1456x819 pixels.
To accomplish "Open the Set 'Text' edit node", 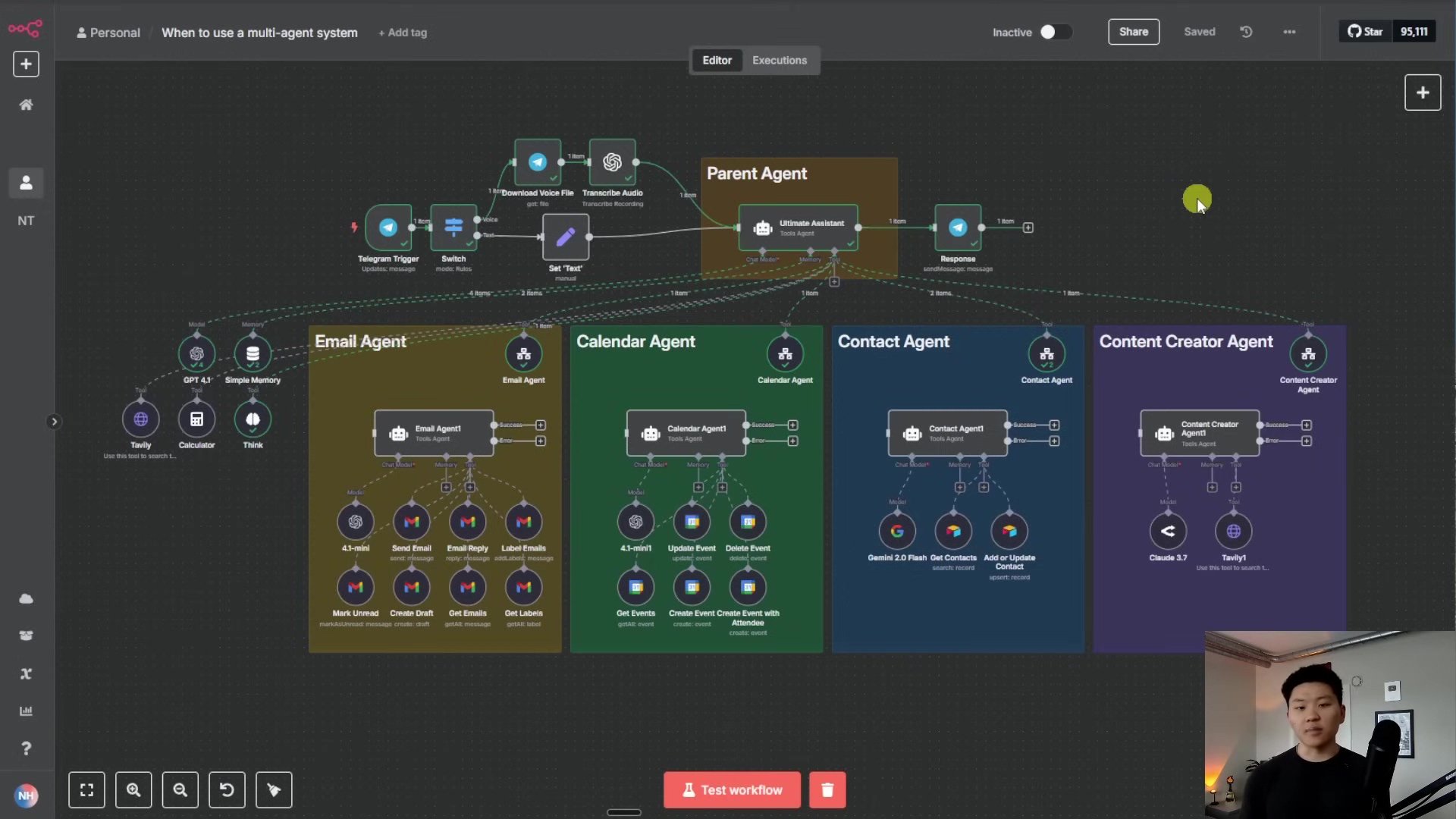I will (565, 237).
